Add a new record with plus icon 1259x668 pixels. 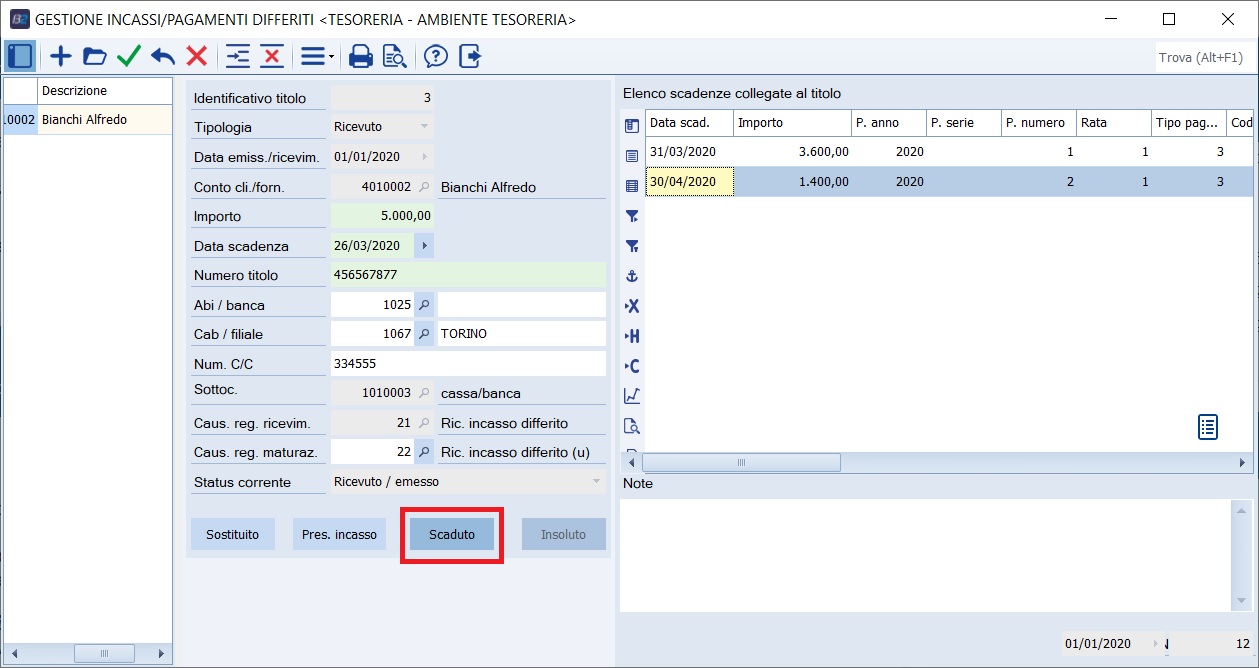click(x=61, y=56)
